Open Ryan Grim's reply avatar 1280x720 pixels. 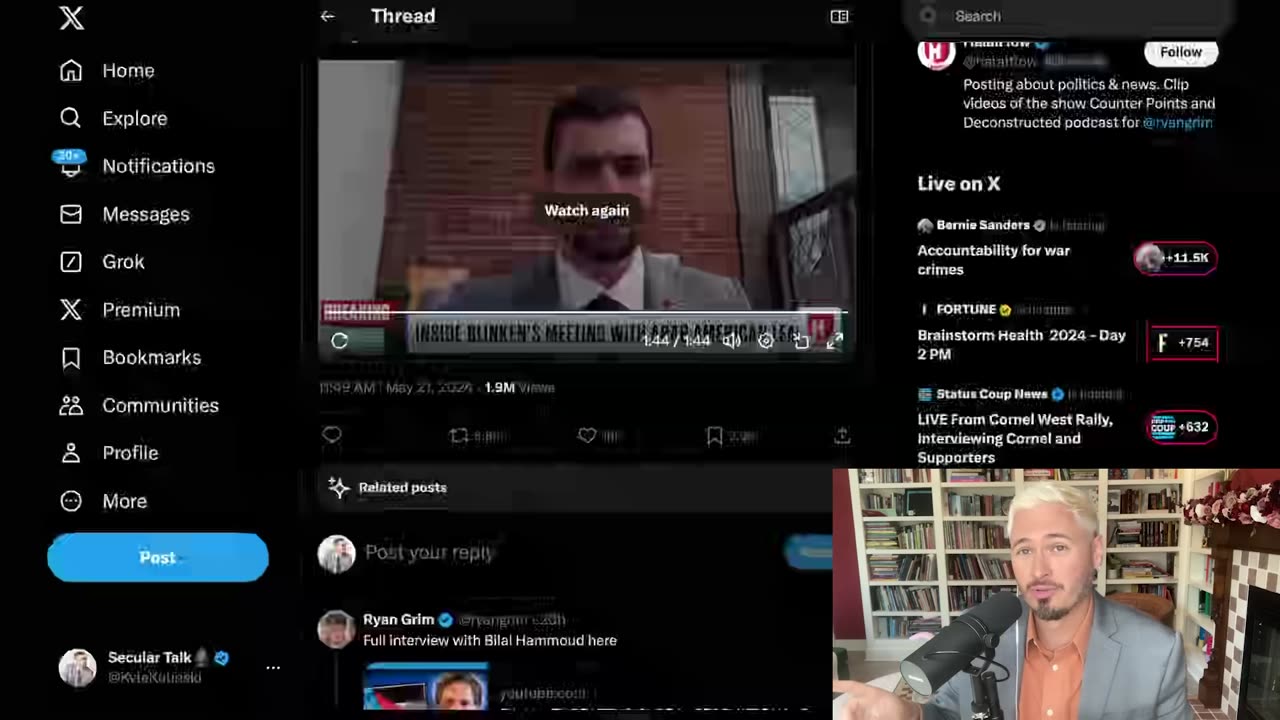[336, 629]
